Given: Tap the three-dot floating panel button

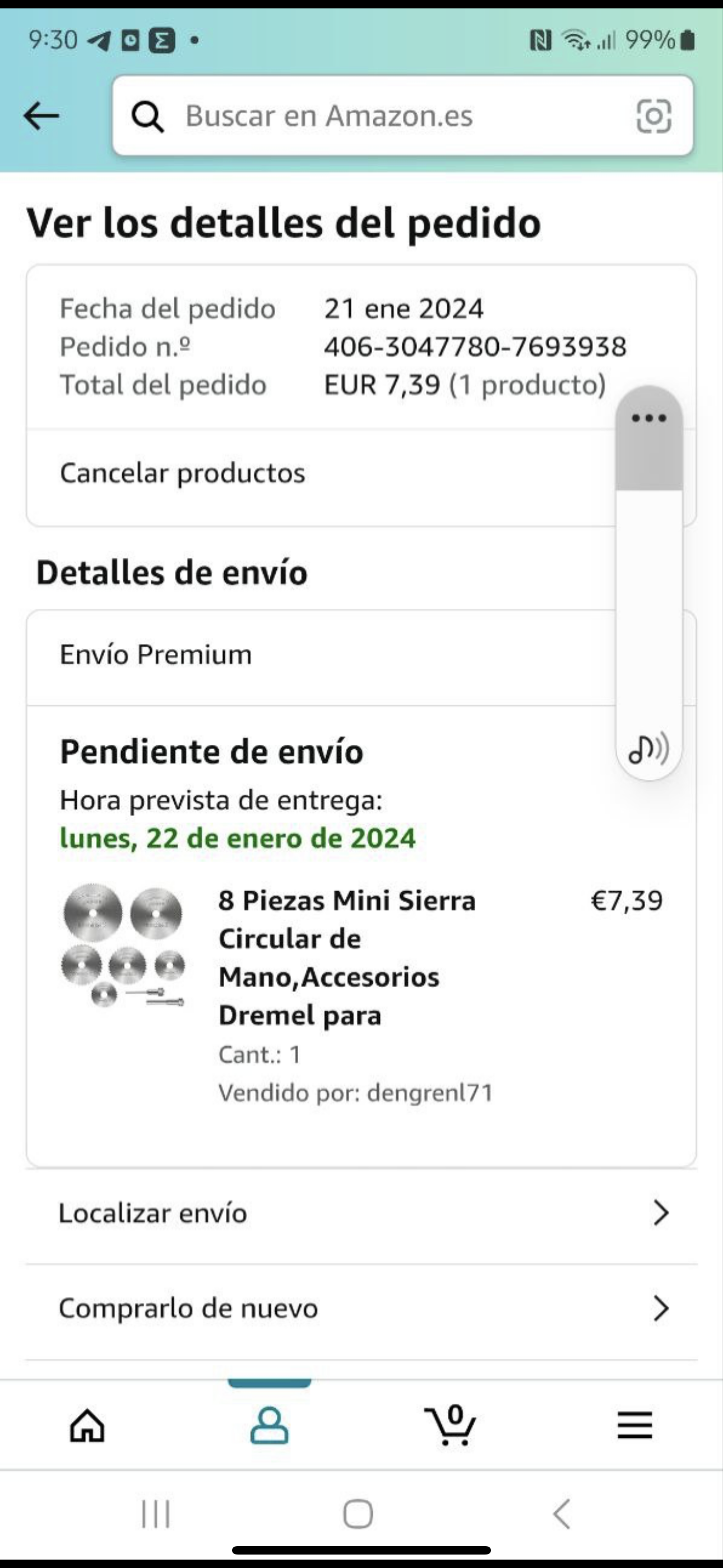Looking at the screenshot, I should pos(649,418).
